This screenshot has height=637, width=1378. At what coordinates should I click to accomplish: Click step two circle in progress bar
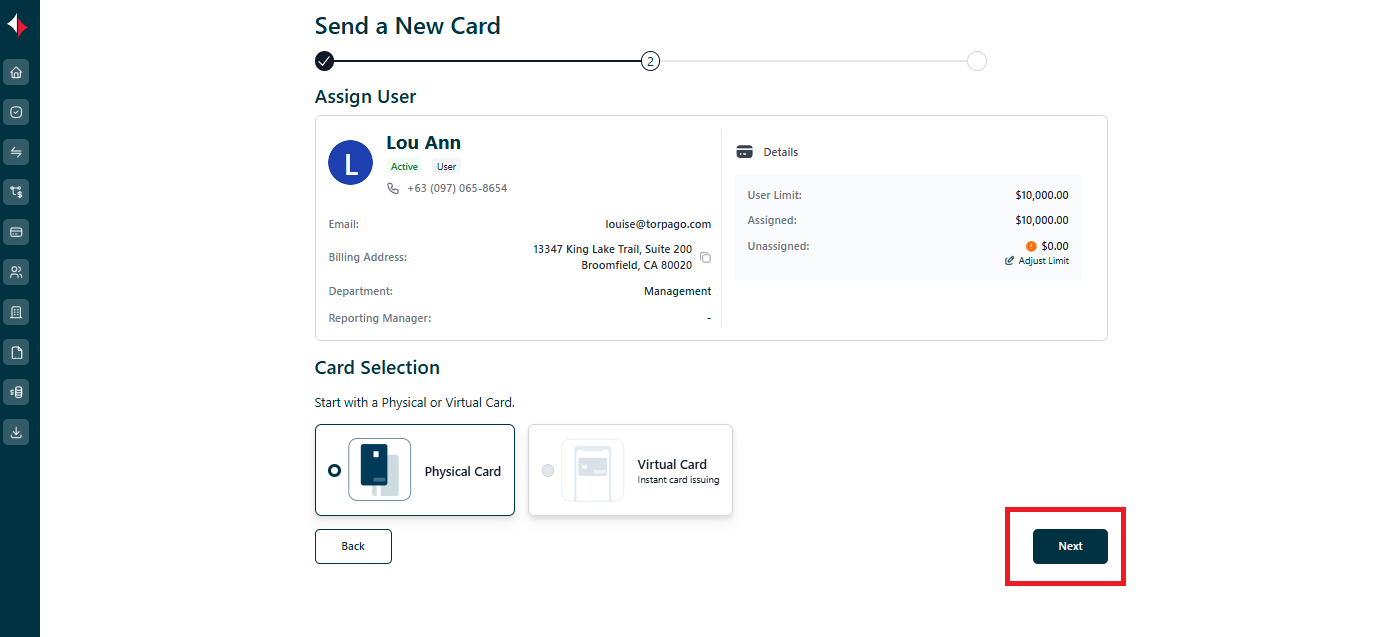650,61
